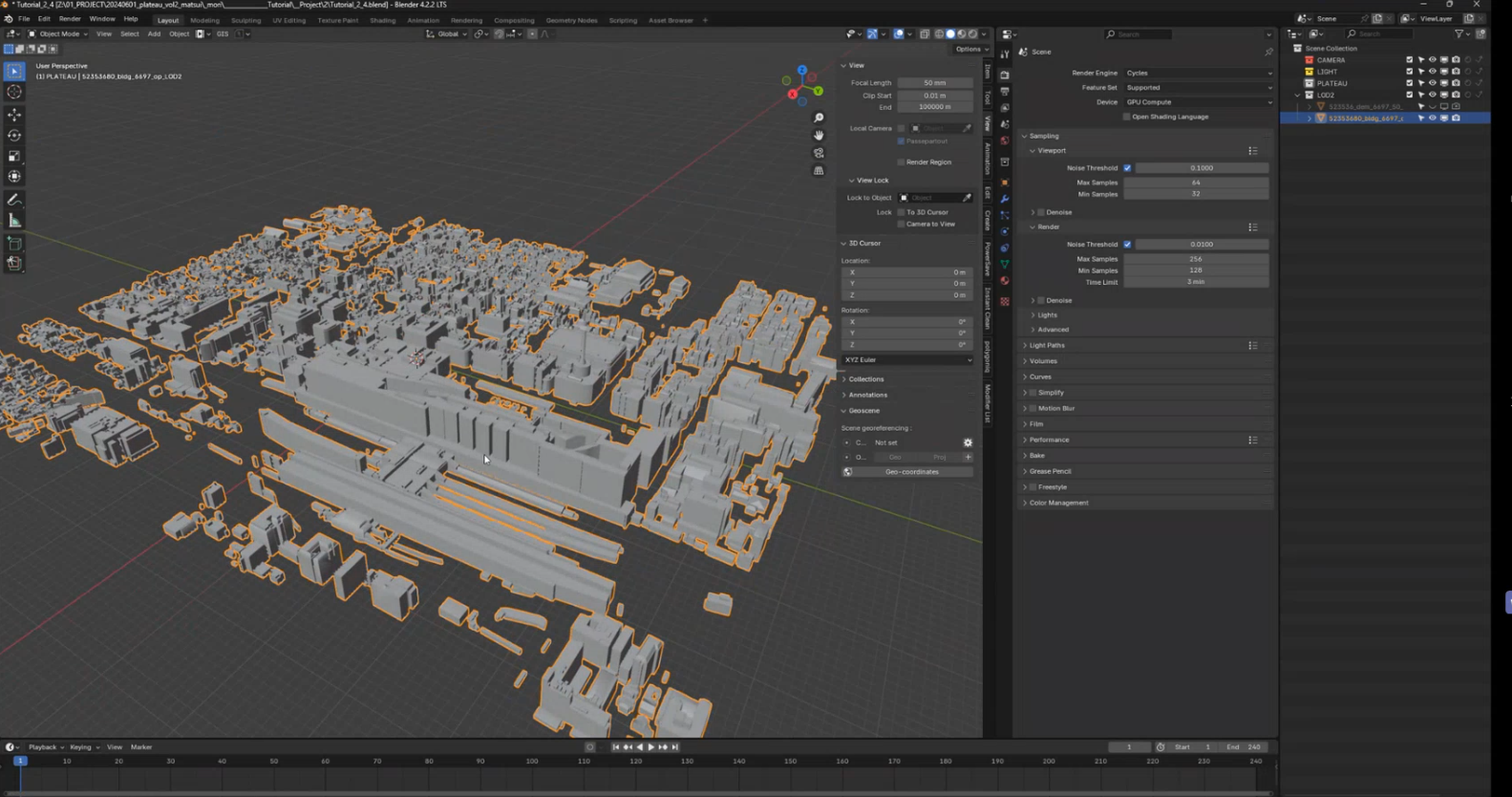Switch perspective/orthographic grid icon in viewport
Viewport: 1512px width, 797px height.
point(819,170)
